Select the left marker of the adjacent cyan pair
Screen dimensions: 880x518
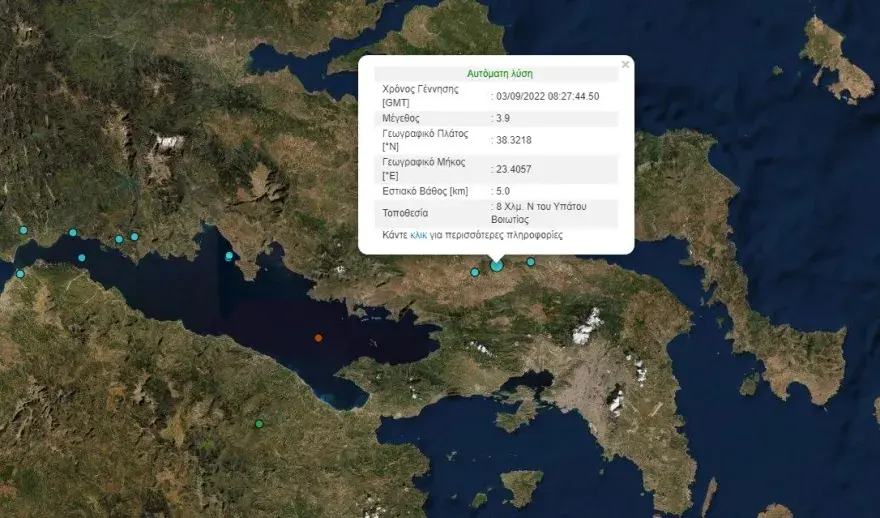pos(119,239)
